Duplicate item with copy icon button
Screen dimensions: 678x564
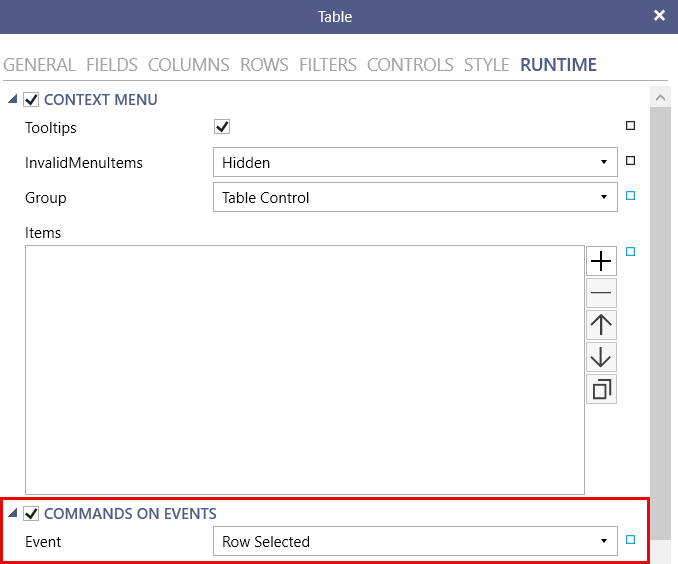tap(601, 389)
